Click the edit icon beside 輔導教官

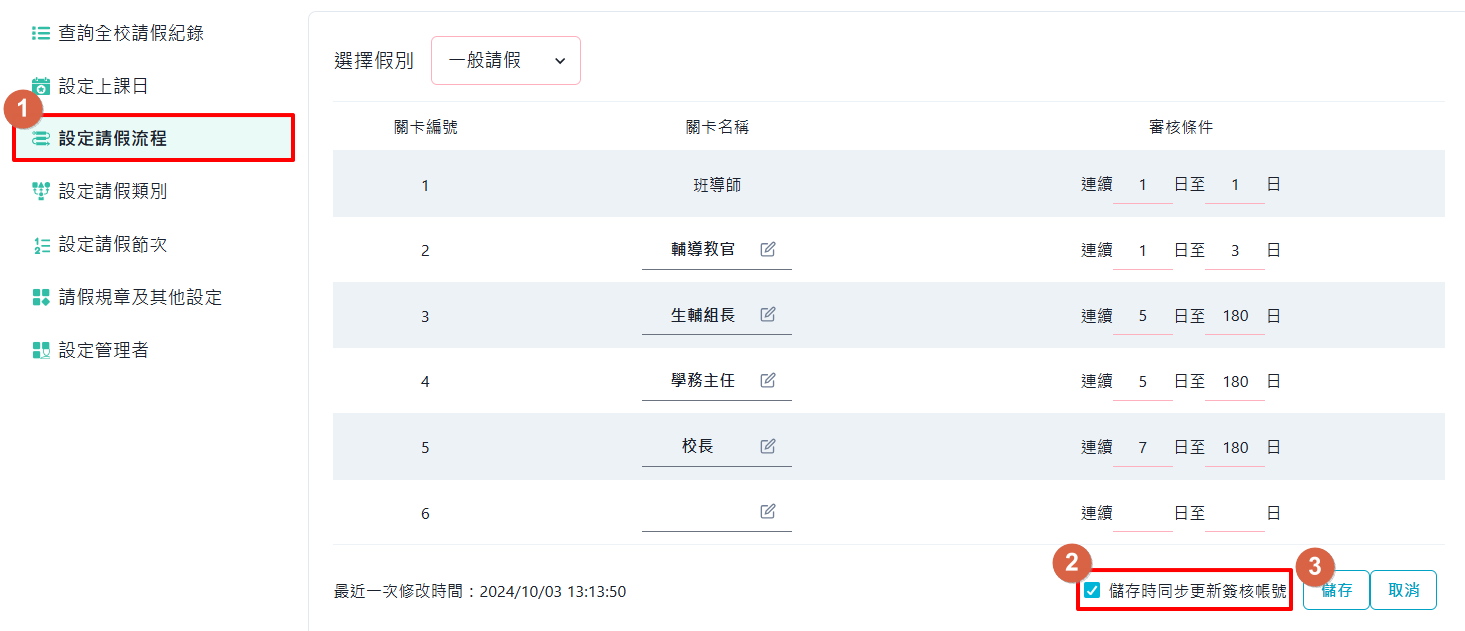pyautogui.click(x=768, y=249)
